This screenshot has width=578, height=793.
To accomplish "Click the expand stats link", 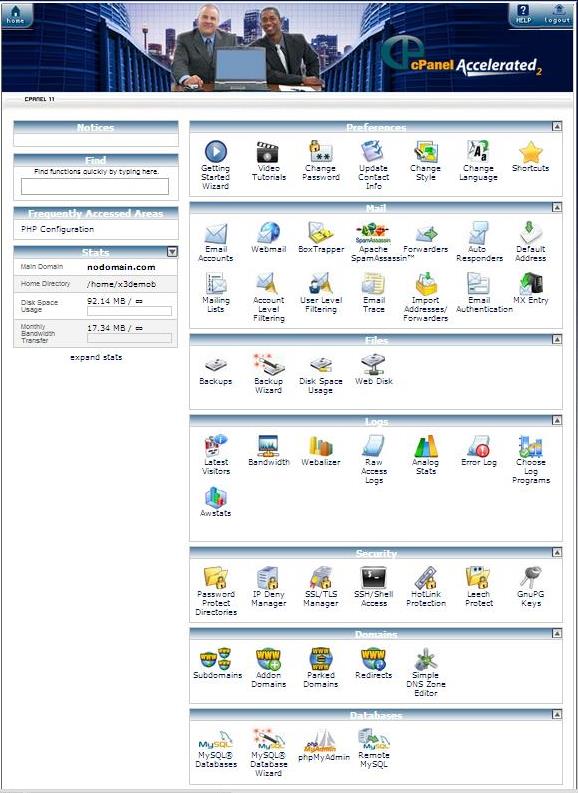I will coord(96,357).
